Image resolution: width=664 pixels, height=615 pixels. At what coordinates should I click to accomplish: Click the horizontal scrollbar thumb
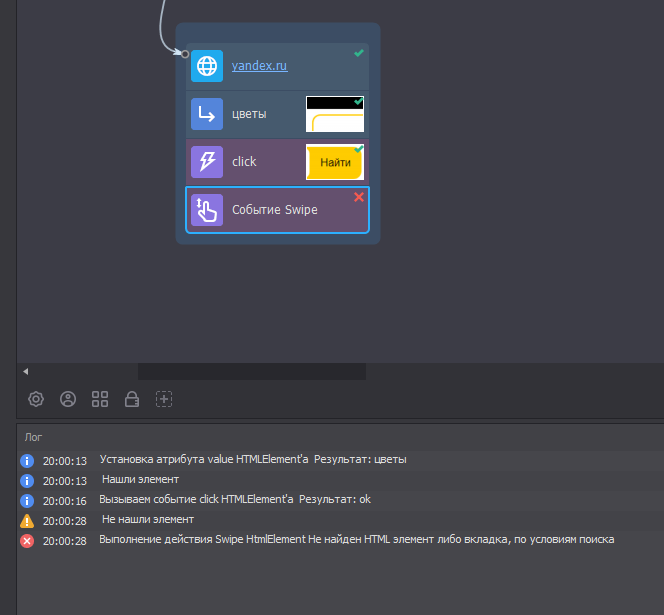tap(252, 371)
